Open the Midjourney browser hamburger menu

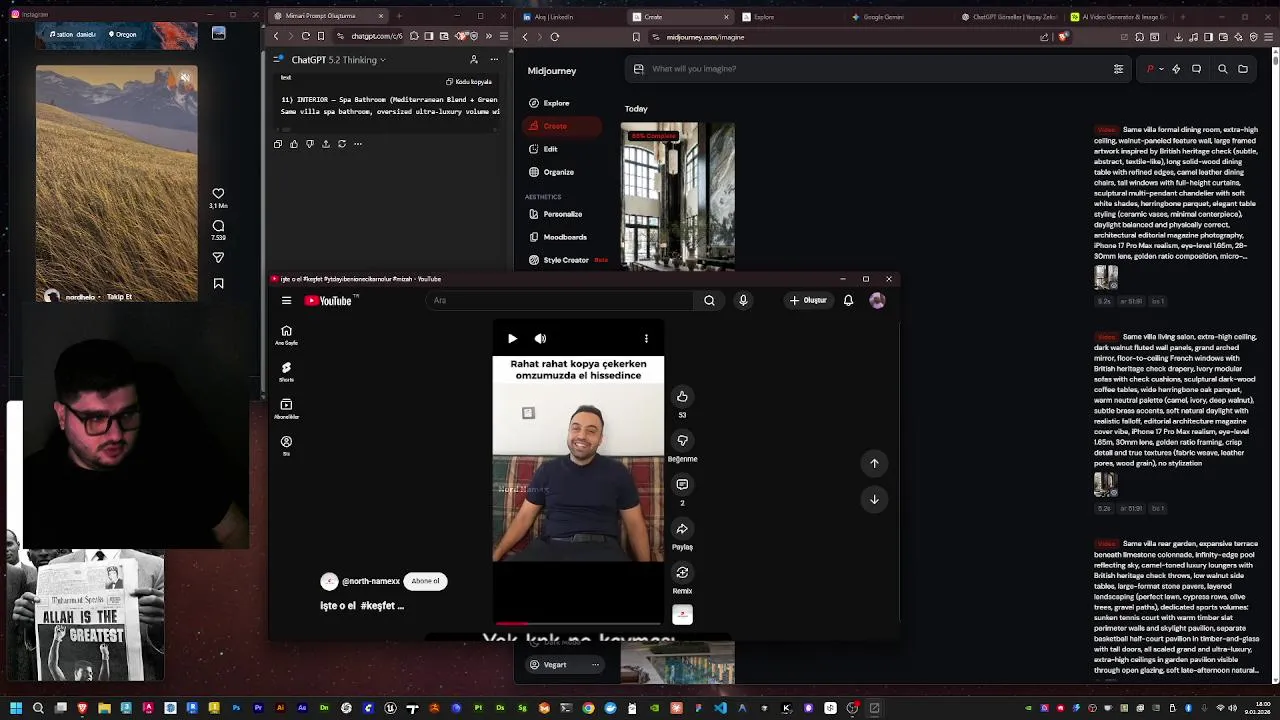point(1268,37)
